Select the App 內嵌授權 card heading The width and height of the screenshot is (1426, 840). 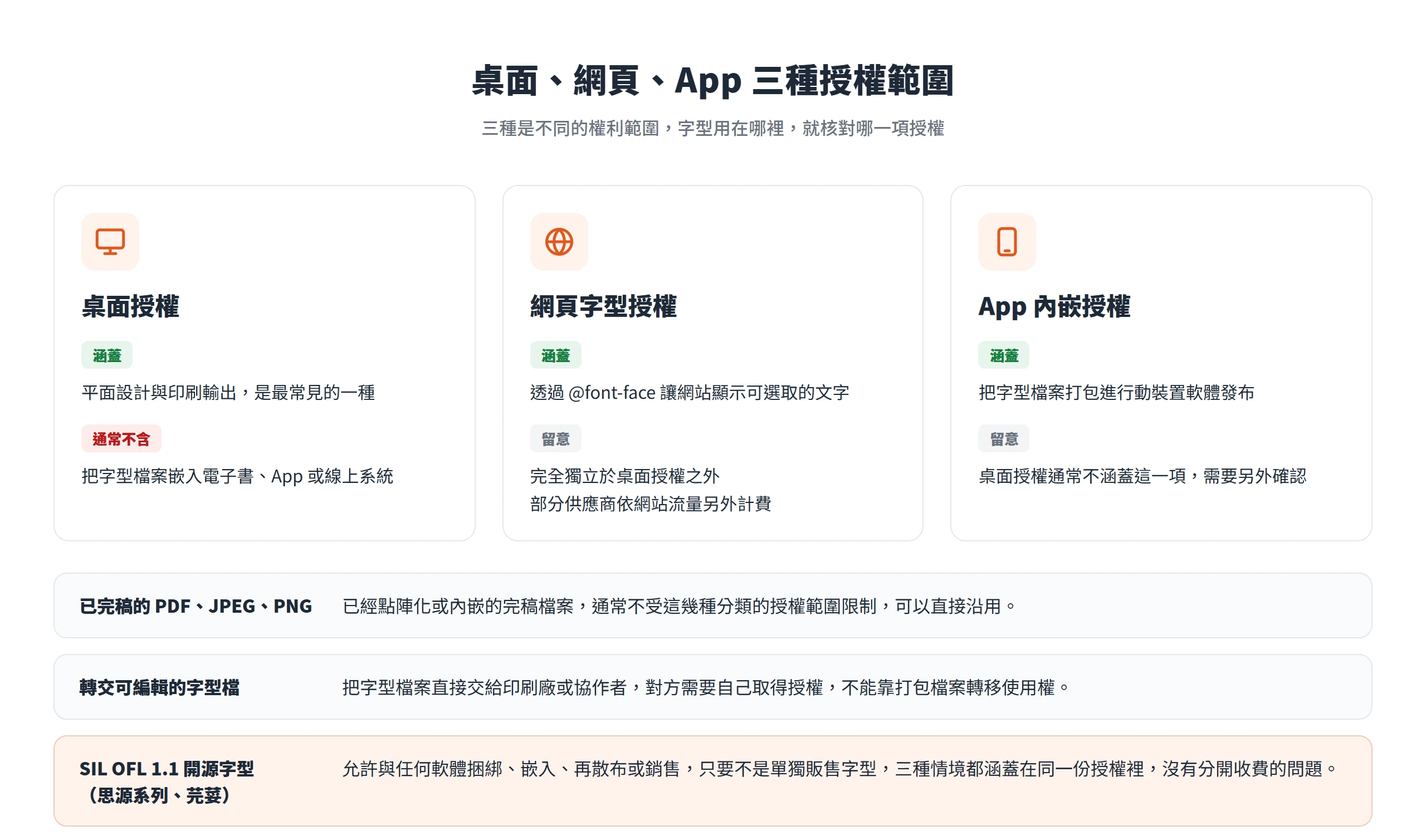(x=1054, y=306)
